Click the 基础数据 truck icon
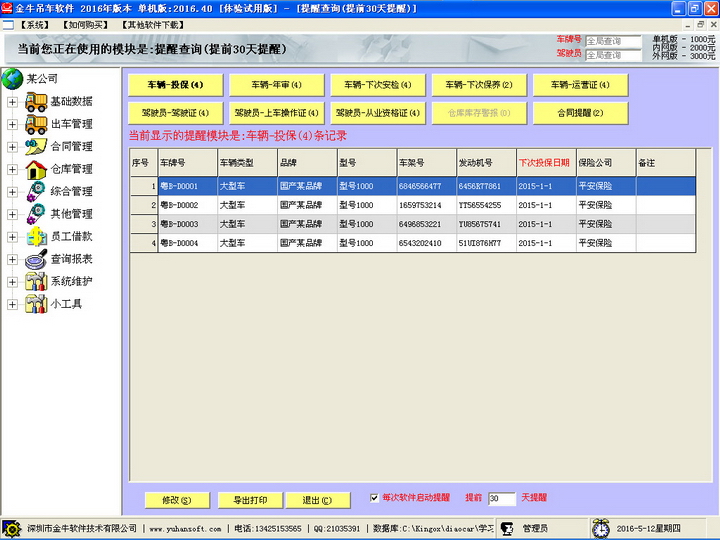Viewport: 720px width, 540px height. point(37,101)
